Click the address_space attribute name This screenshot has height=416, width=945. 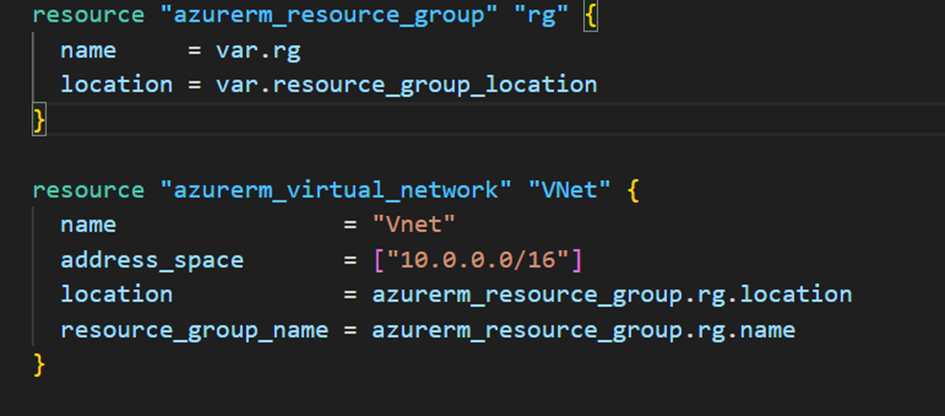click(152, 260)
